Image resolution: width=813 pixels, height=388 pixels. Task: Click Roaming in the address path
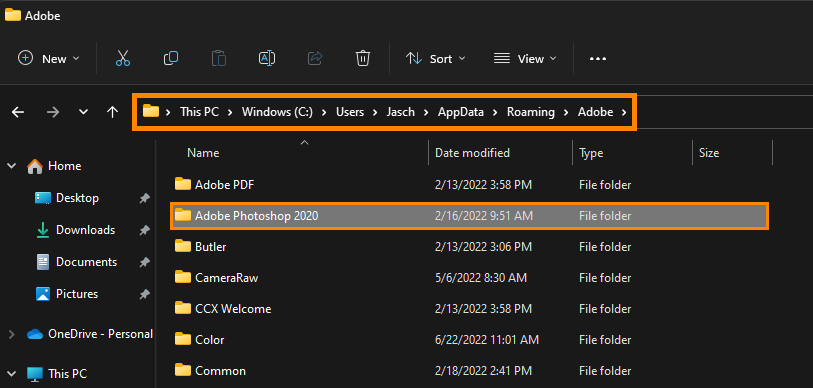coord(531,112)
